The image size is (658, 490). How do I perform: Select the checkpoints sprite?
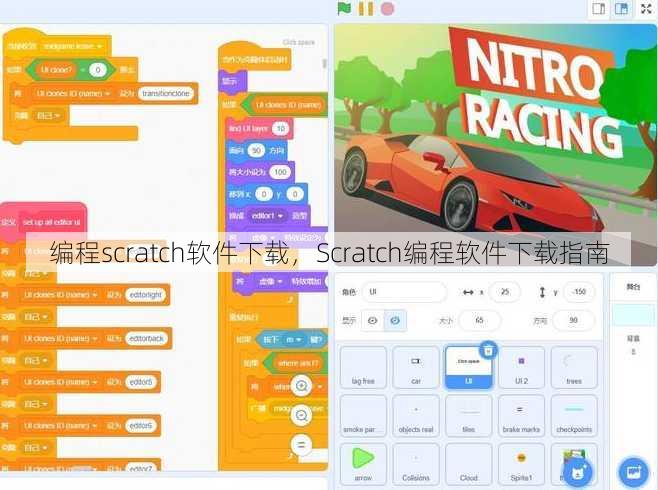(x=574, y=416)
